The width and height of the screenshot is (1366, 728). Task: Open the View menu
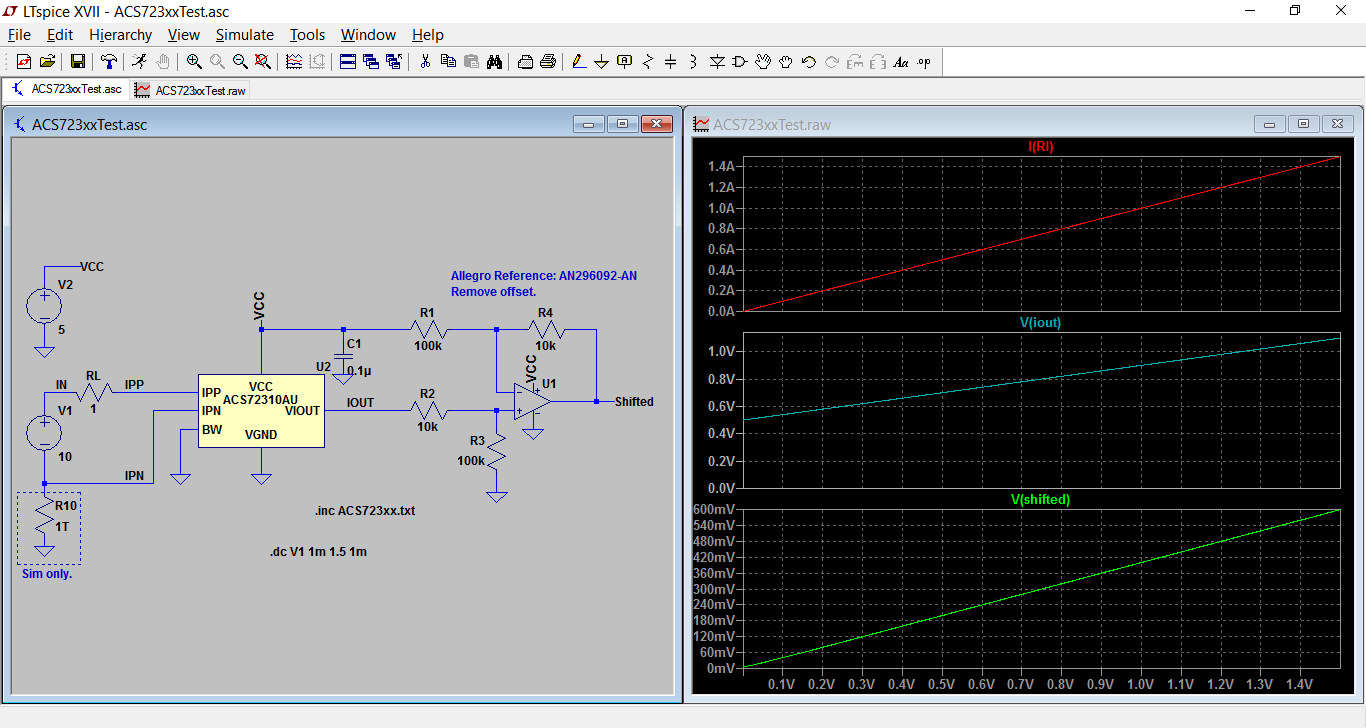click(x=184, y=35)
